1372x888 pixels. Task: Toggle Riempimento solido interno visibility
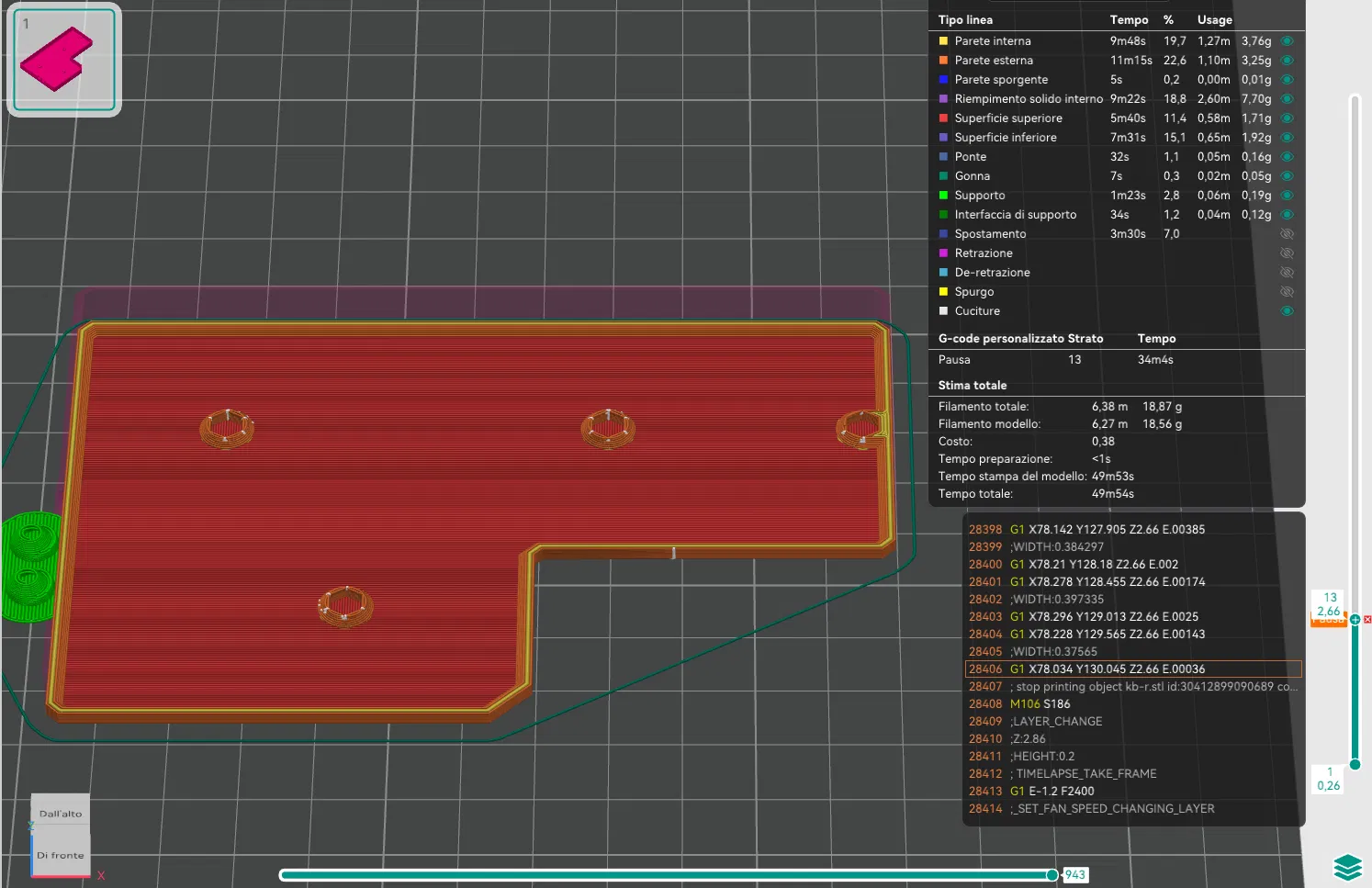tap(1287, 99)
